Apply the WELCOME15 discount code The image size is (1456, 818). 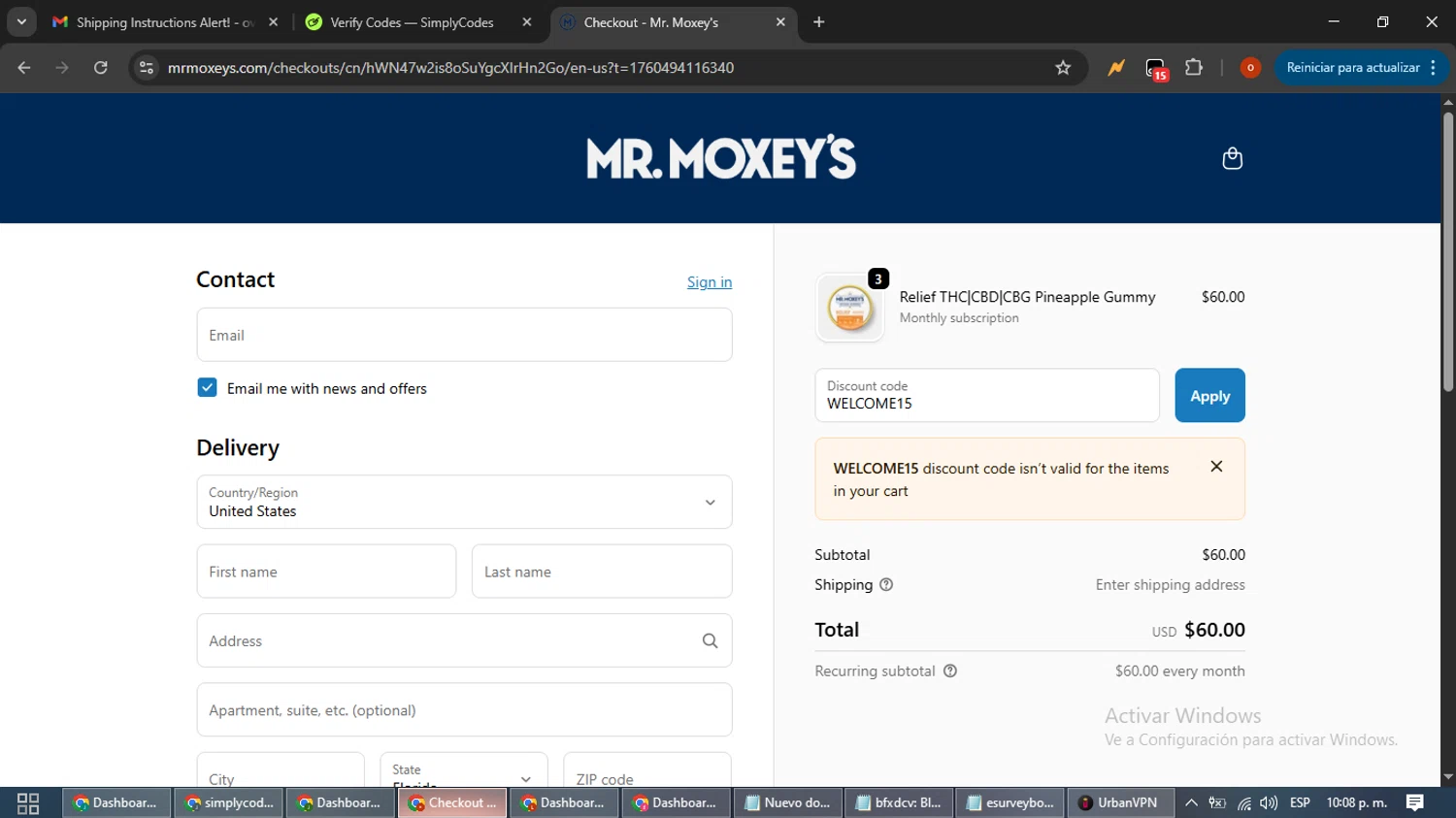pos(1209,395)
